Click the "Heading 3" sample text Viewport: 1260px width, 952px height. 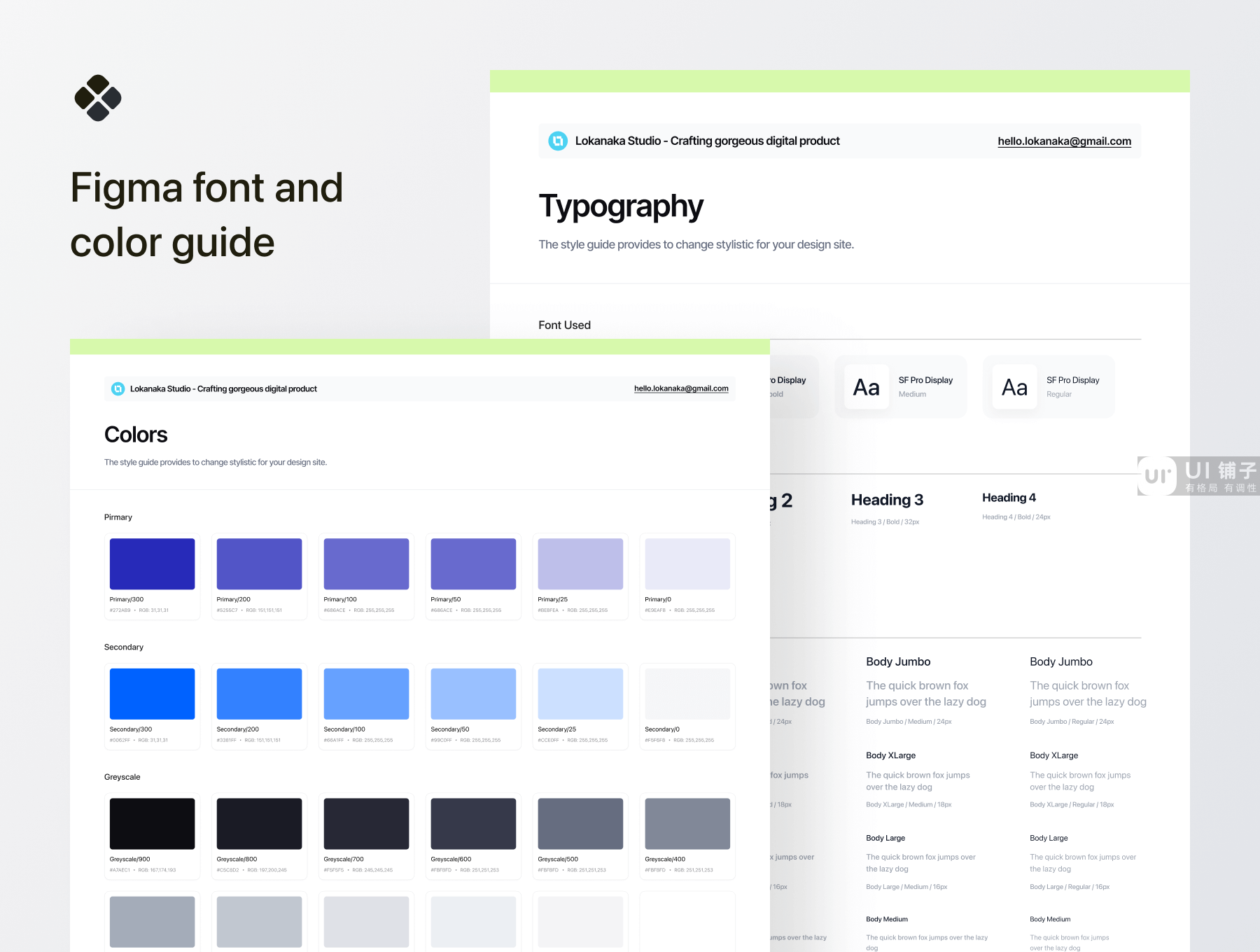tap(887, 500)
